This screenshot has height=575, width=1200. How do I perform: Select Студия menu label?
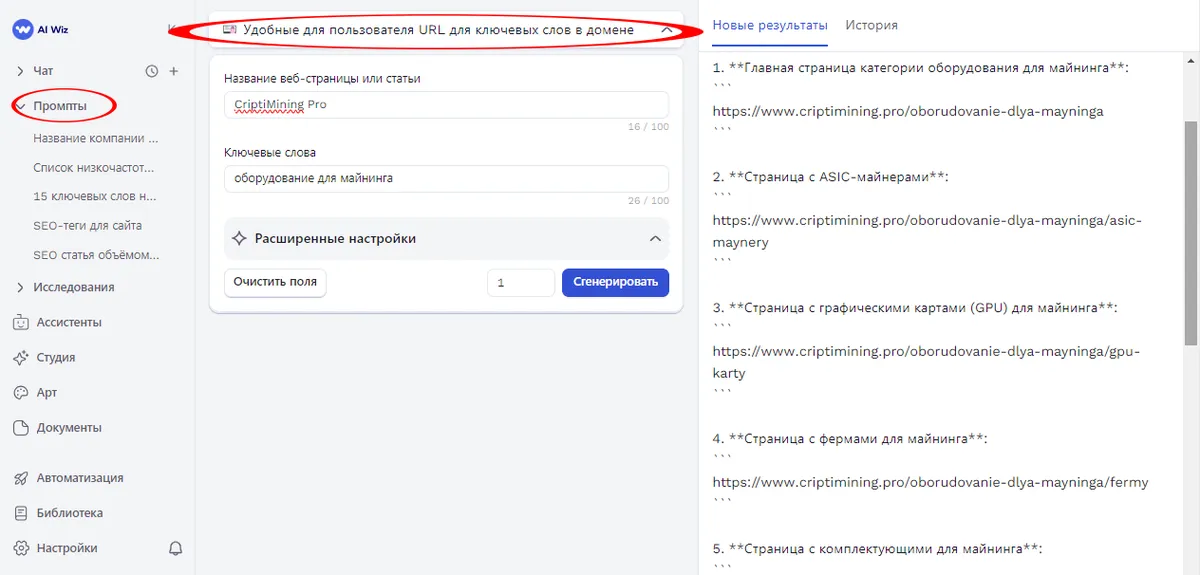(x=56, y=357)
